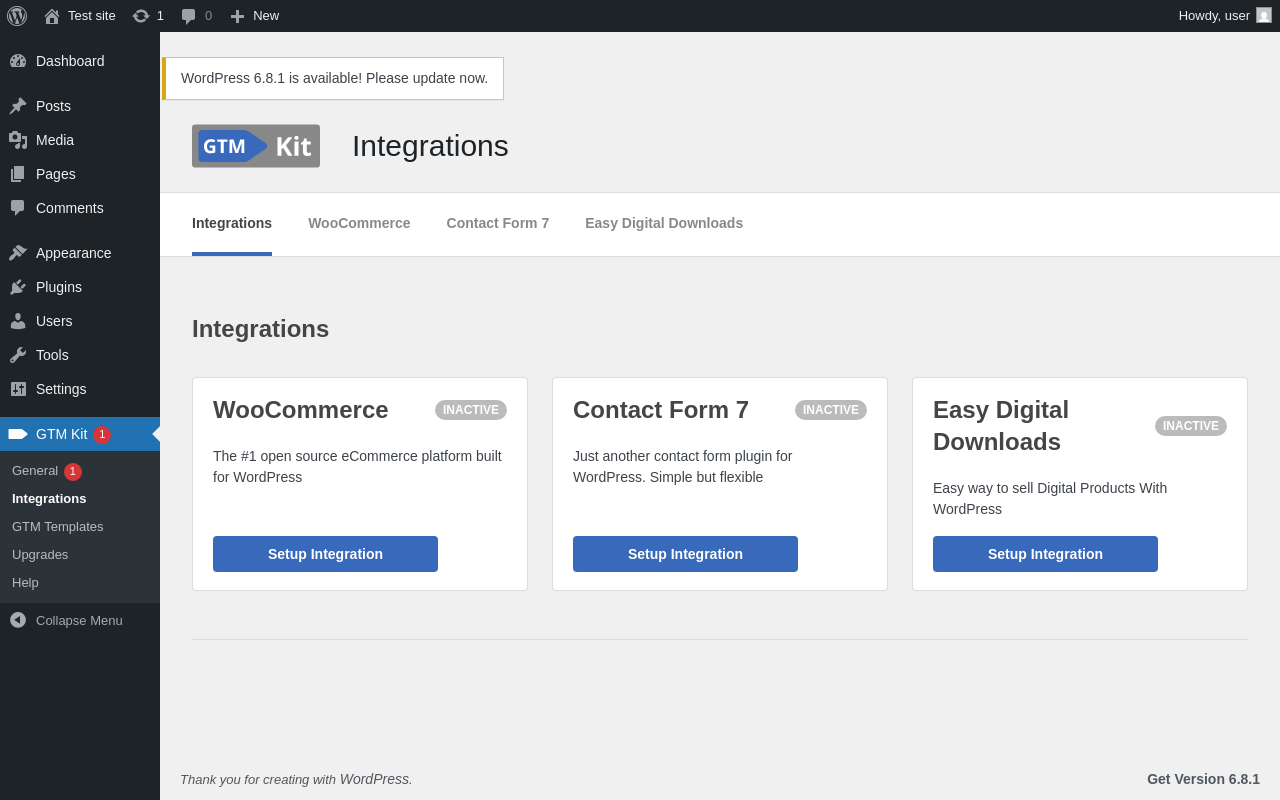Click the Get Version 6.8.1 link
The height and width of the screenshot is (800, 1280).
(1203, 779)
